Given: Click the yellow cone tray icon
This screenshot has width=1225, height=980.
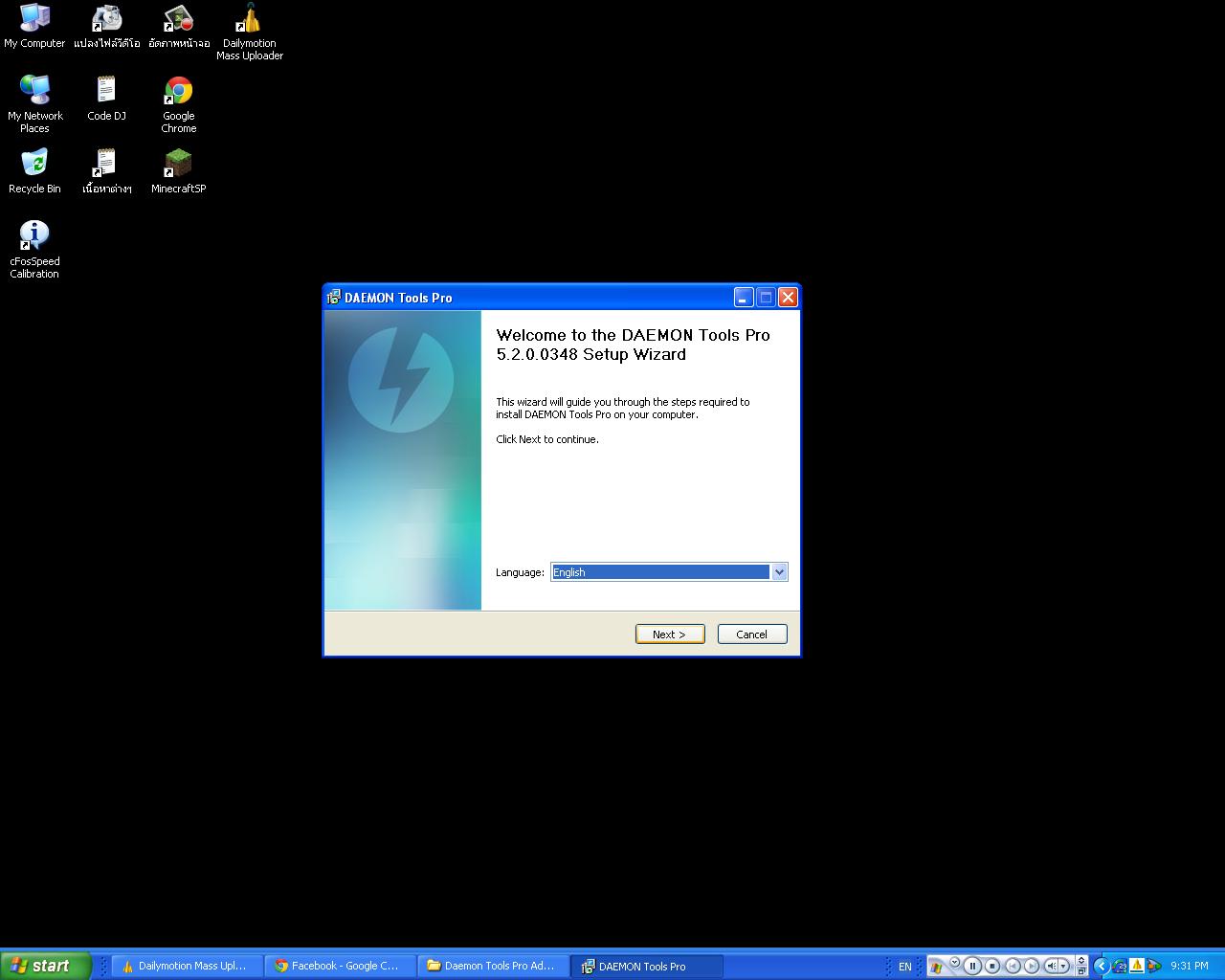Looking at the screenshot, I should [1136, 966].
